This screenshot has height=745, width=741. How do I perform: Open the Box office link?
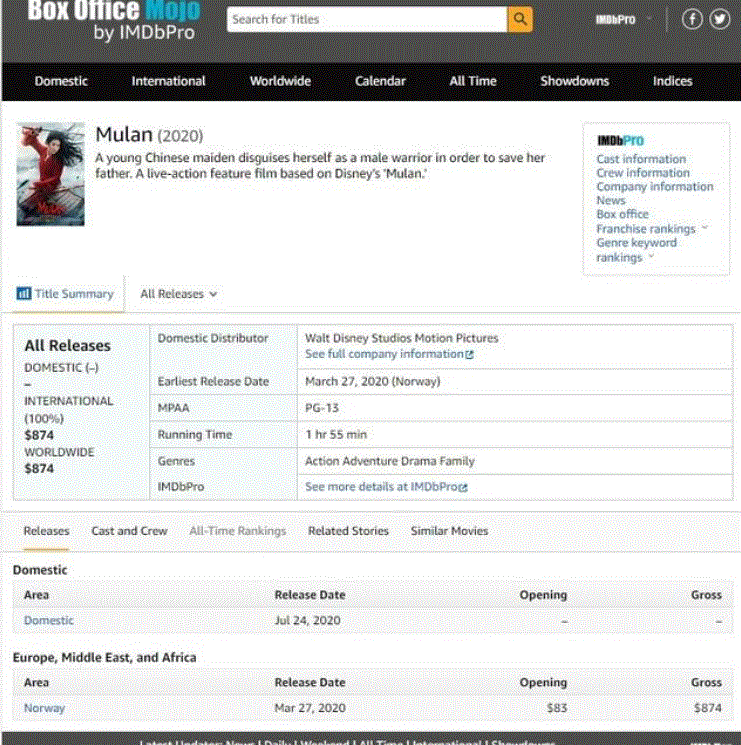[x=622, y=214]
